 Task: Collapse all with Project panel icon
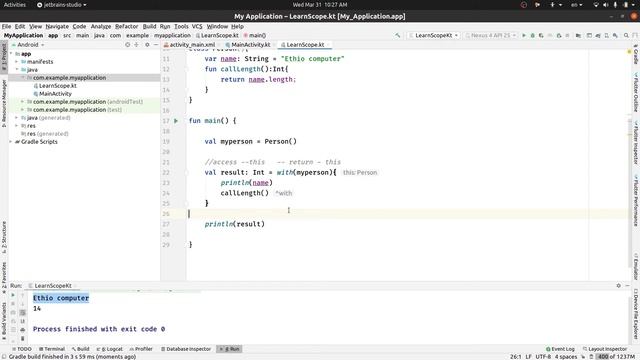pyautogui.click(x=137, y=44)
